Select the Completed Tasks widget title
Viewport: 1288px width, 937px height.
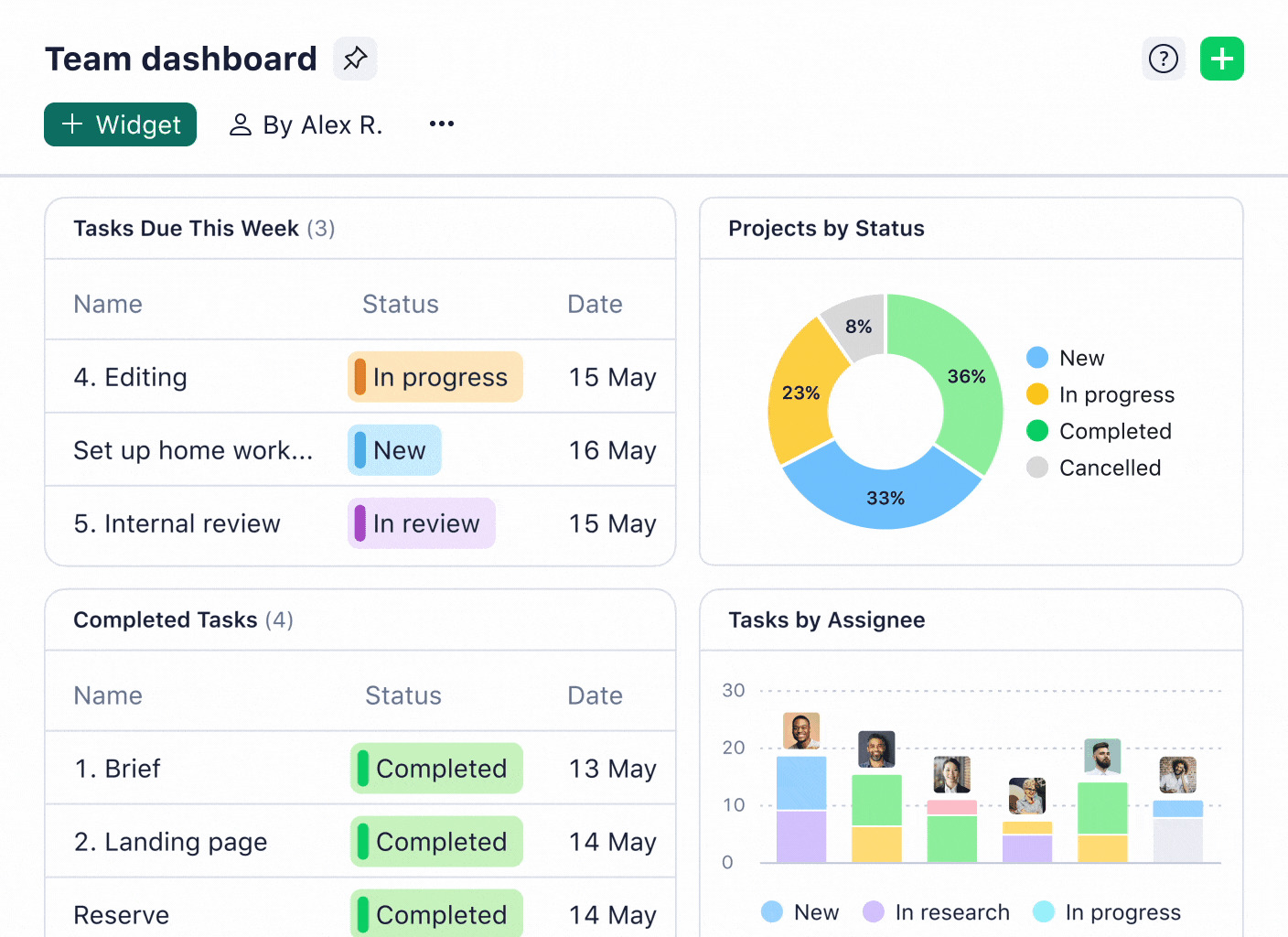[182, 619]
